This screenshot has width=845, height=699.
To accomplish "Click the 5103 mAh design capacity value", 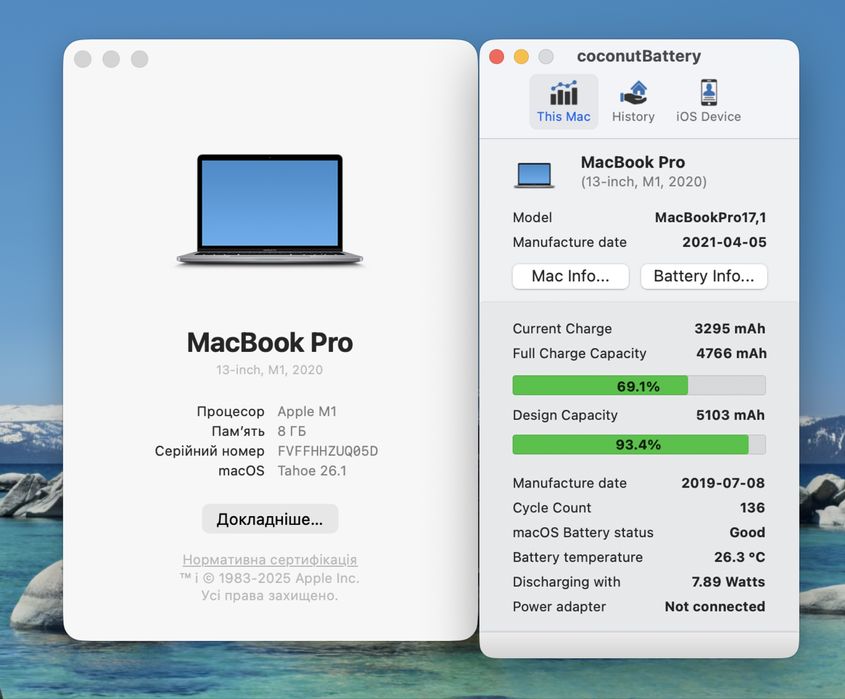I will [730, 415].
